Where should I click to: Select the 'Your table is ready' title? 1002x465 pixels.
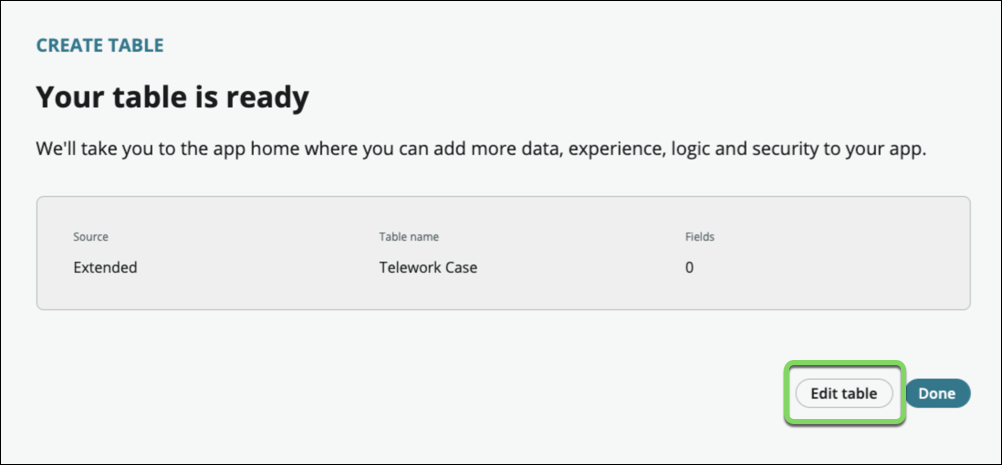click(172, 98)
